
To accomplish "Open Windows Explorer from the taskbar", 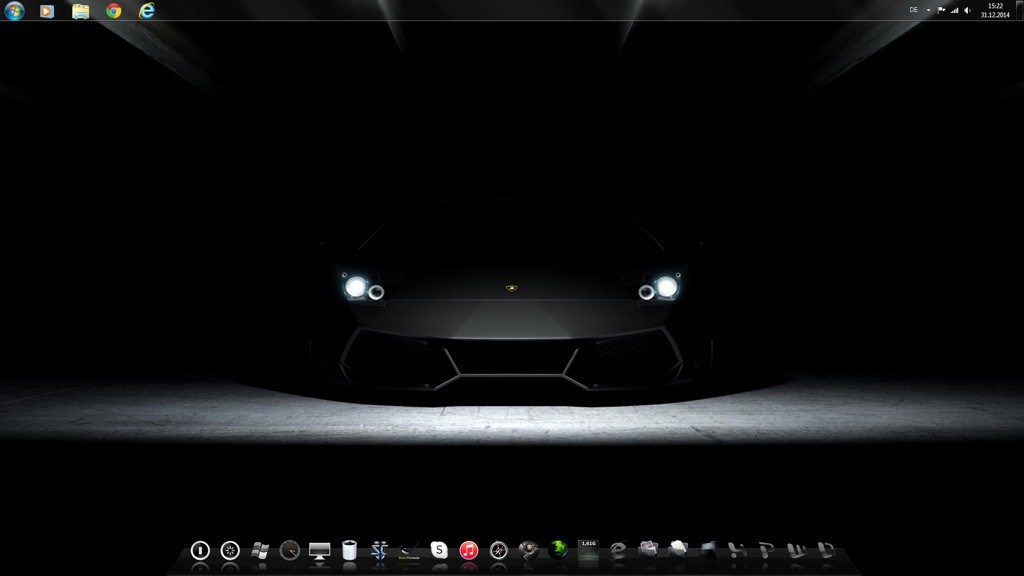I will coord(81,11).
